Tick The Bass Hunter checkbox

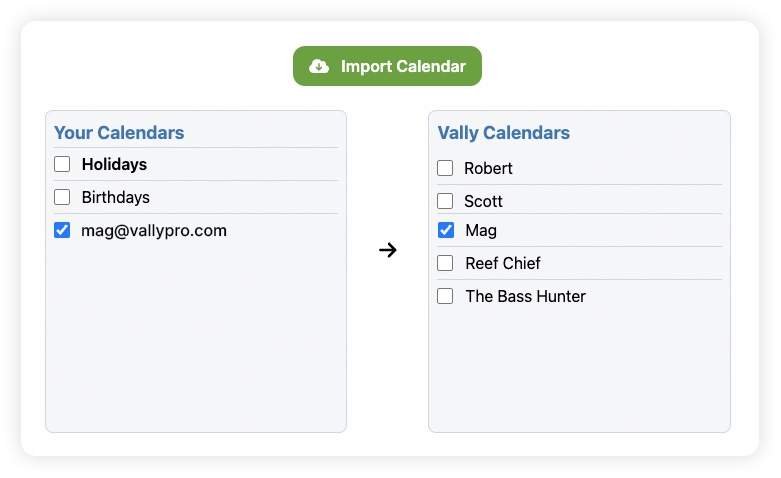coord(445,296)
